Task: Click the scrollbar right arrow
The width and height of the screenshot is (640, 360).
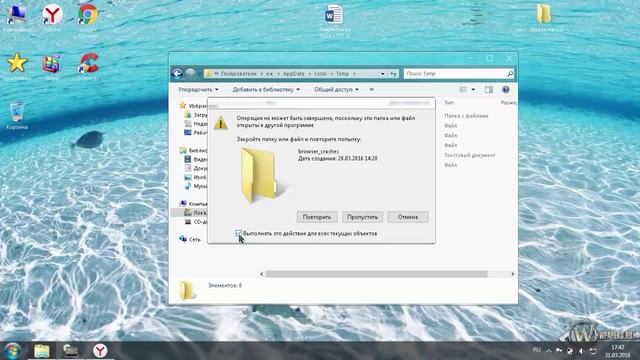Action: [513, 274]
